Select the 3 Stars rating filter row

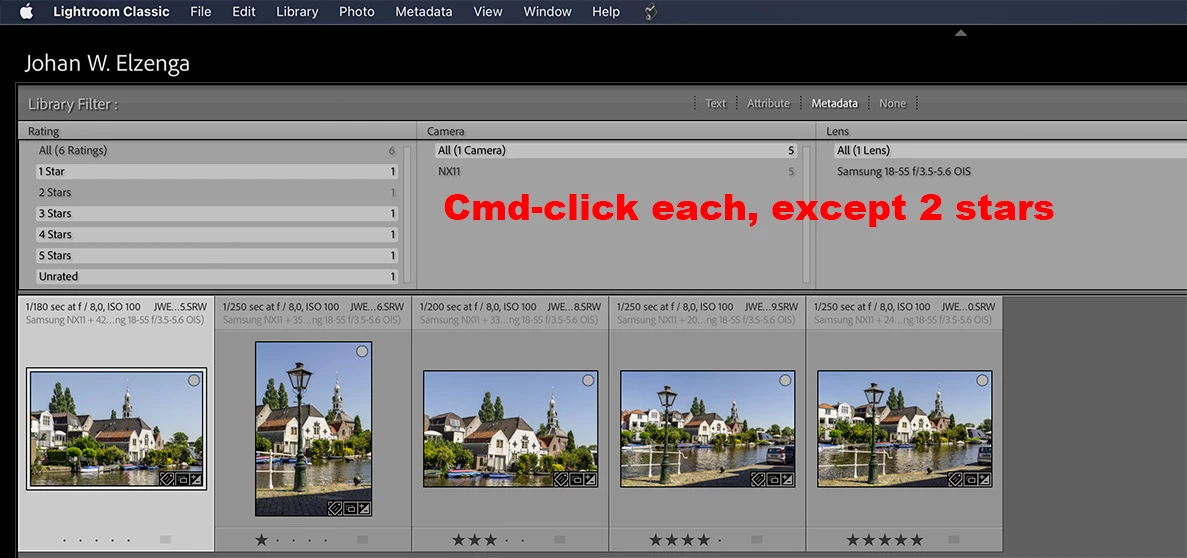217,214
